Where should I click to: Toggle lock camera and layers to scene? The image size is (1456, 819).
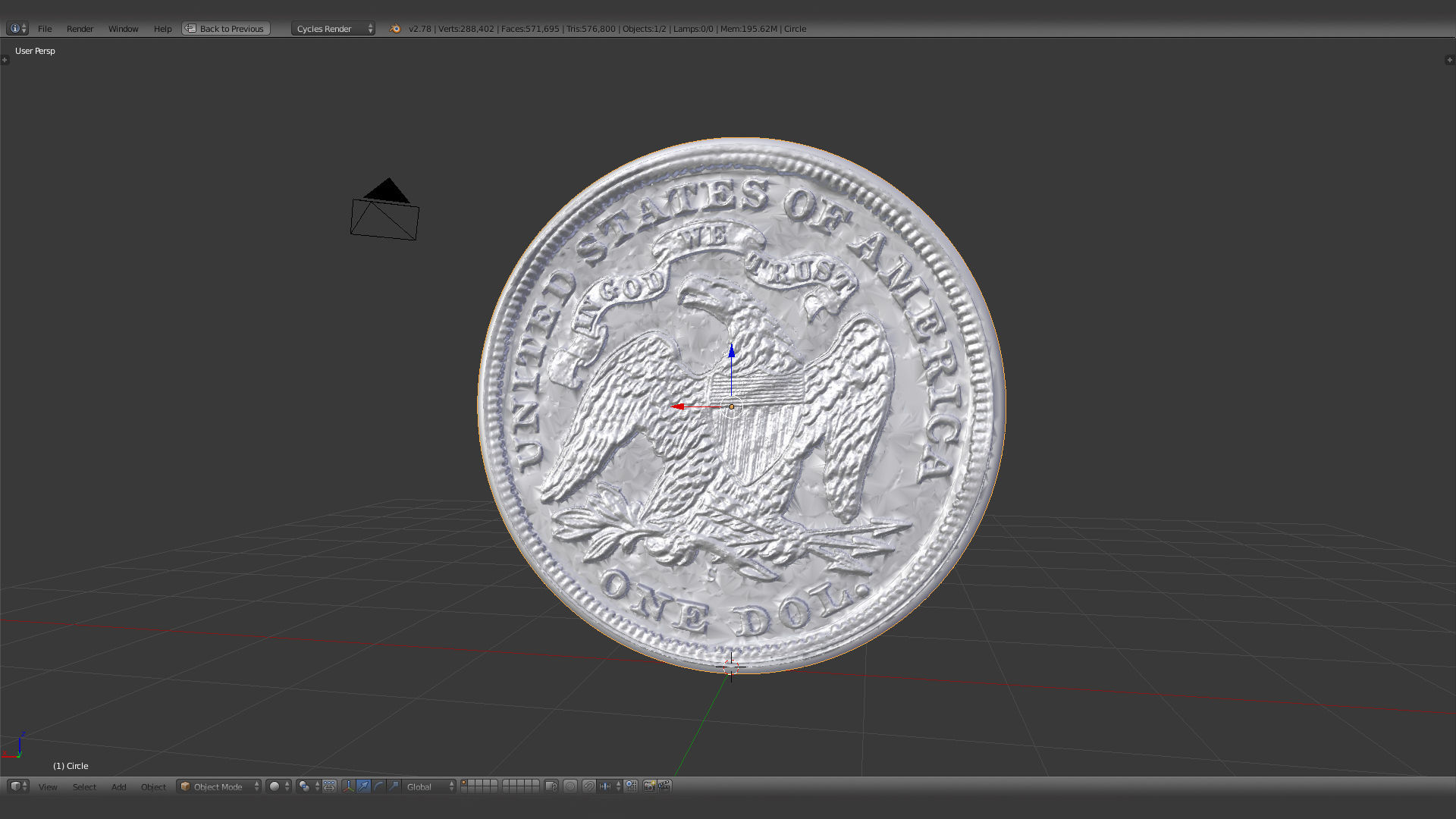[551, 786]
